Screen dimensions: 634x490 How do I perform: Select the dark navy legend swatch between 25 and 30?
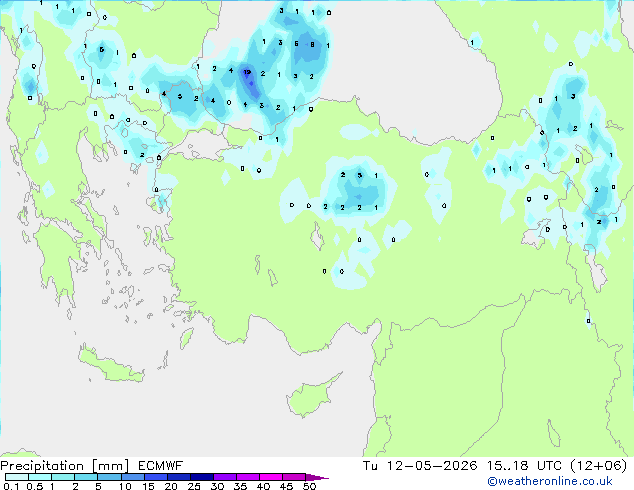(x=202, y=477)
